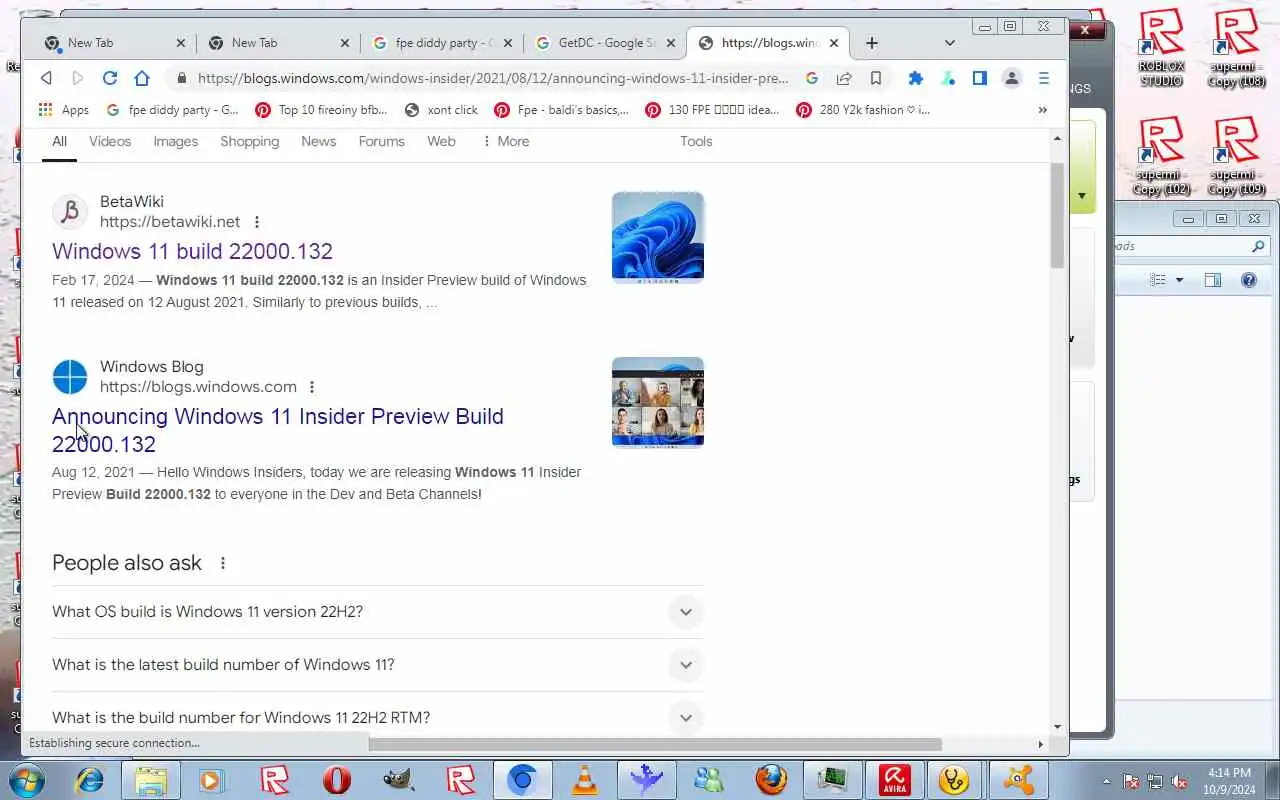Viewport: 1280px width, 800px height.
Task: Open the Apps grid shortcut
Action: tap(63, 110)
